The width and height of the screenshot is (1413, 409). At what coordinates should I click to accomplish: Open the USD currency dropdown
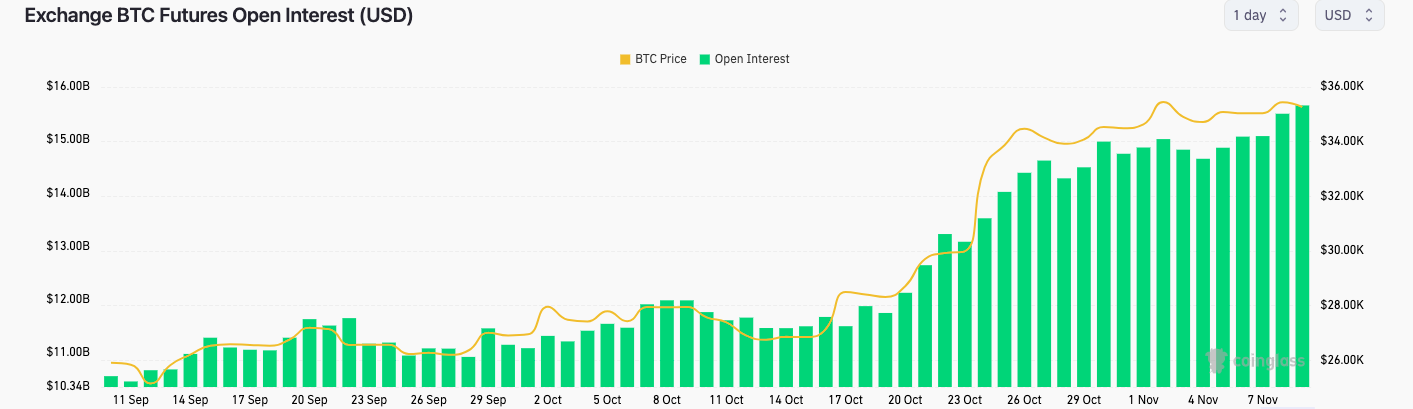click(1350, 15)
